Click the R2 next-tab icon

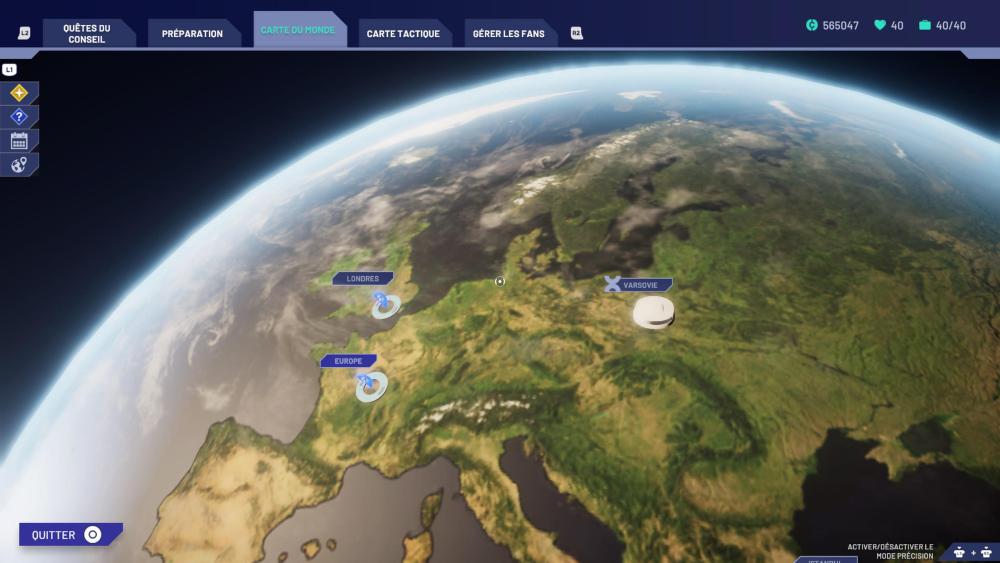(x=577, y=33)
